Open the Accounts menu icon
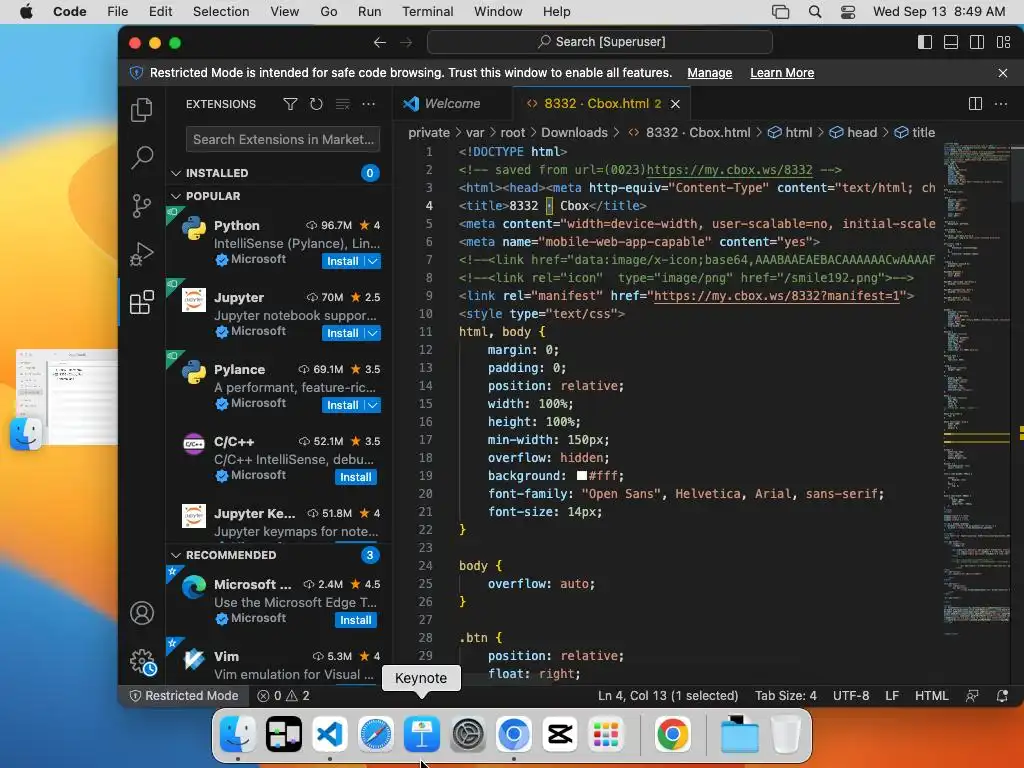 pyautogui.click(x=142, y=613)
